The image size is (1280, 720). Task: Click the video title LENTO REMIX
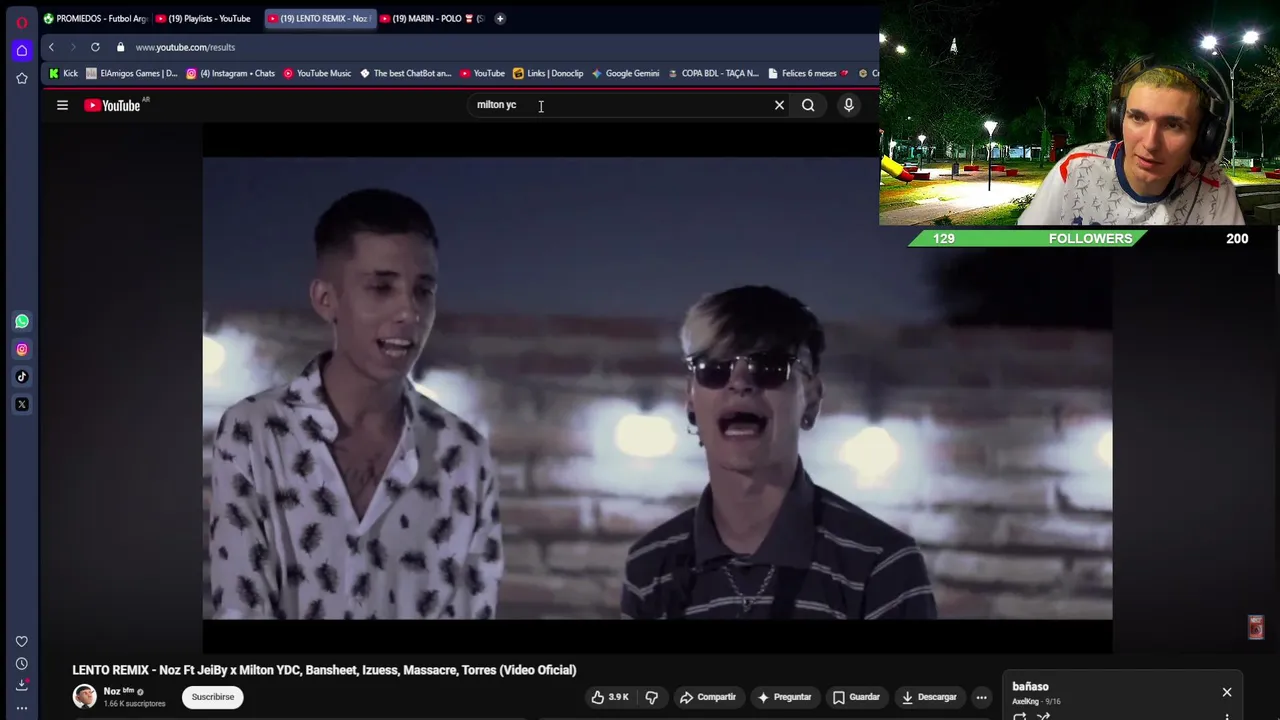324,670
